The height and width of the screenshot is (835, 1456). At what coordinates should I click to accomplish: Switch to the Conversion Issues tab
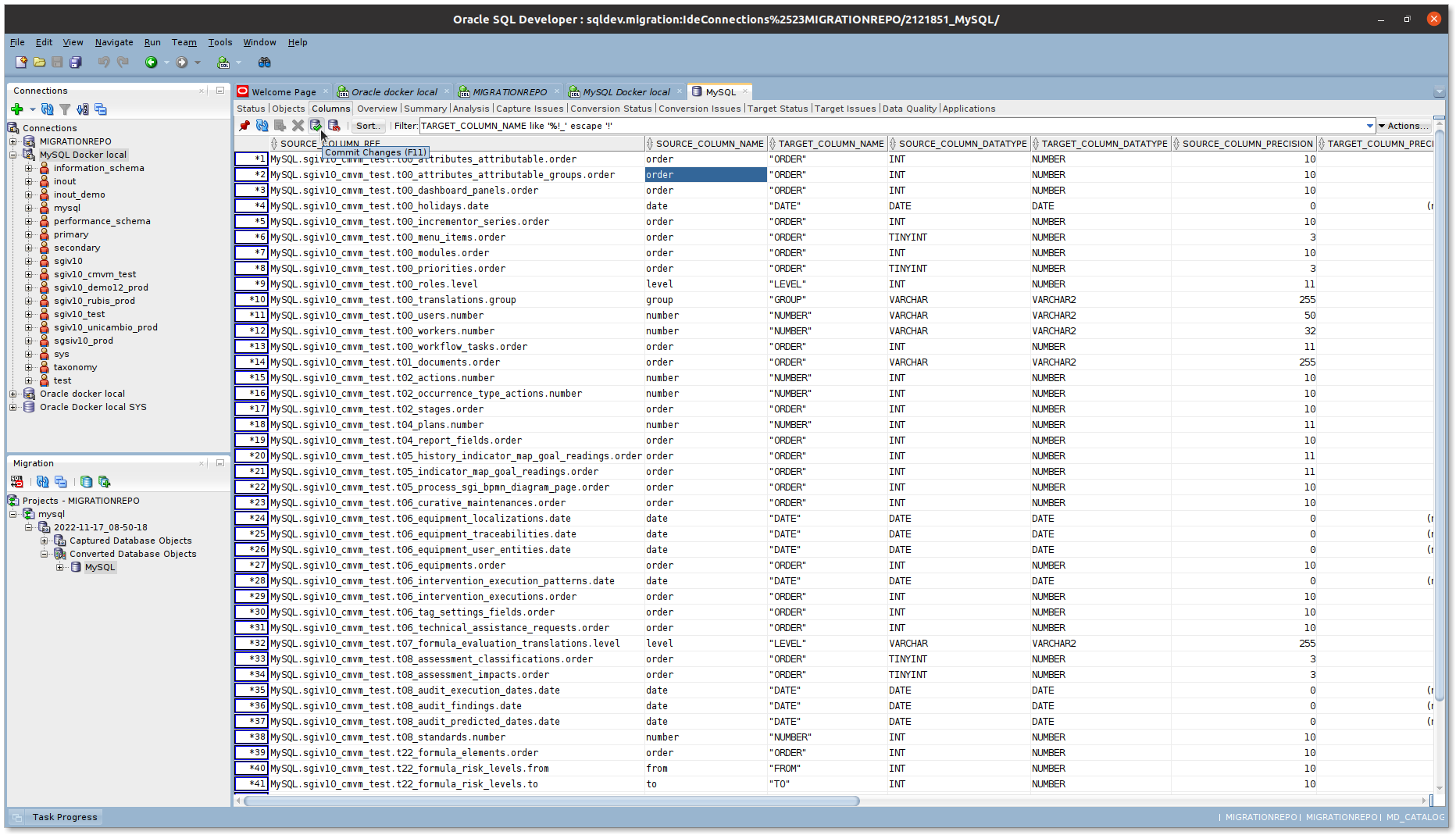pos(700,109)
